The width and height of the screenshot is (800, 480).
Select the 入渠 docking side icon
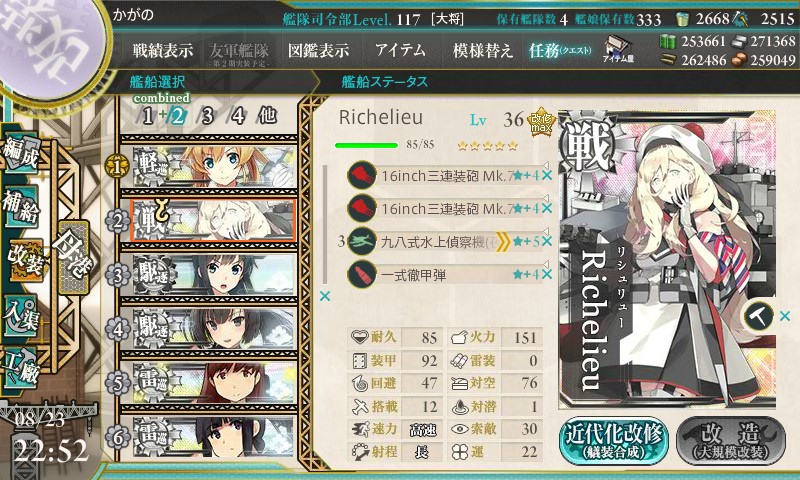pos(20,317)
